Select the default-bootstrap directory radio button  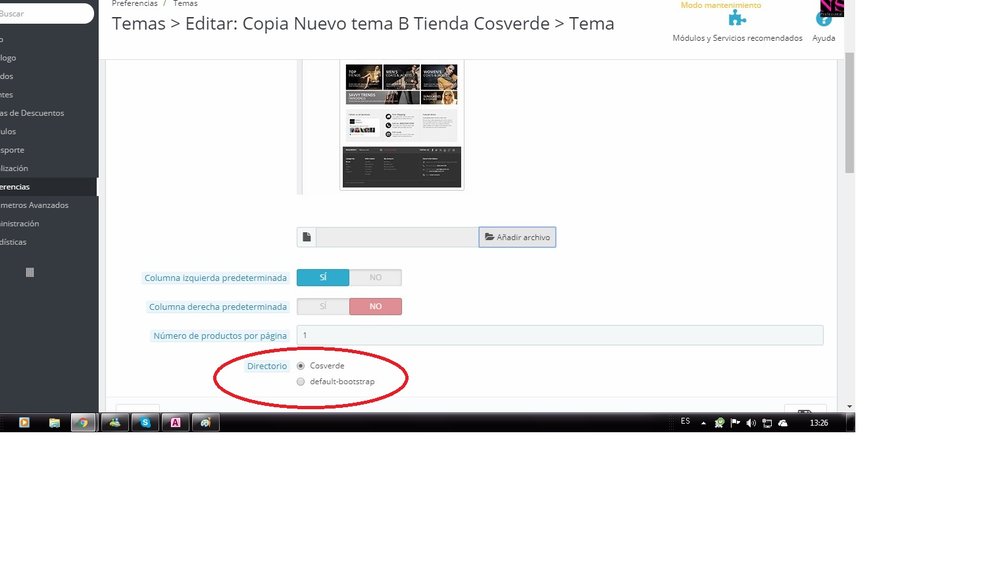300,382
